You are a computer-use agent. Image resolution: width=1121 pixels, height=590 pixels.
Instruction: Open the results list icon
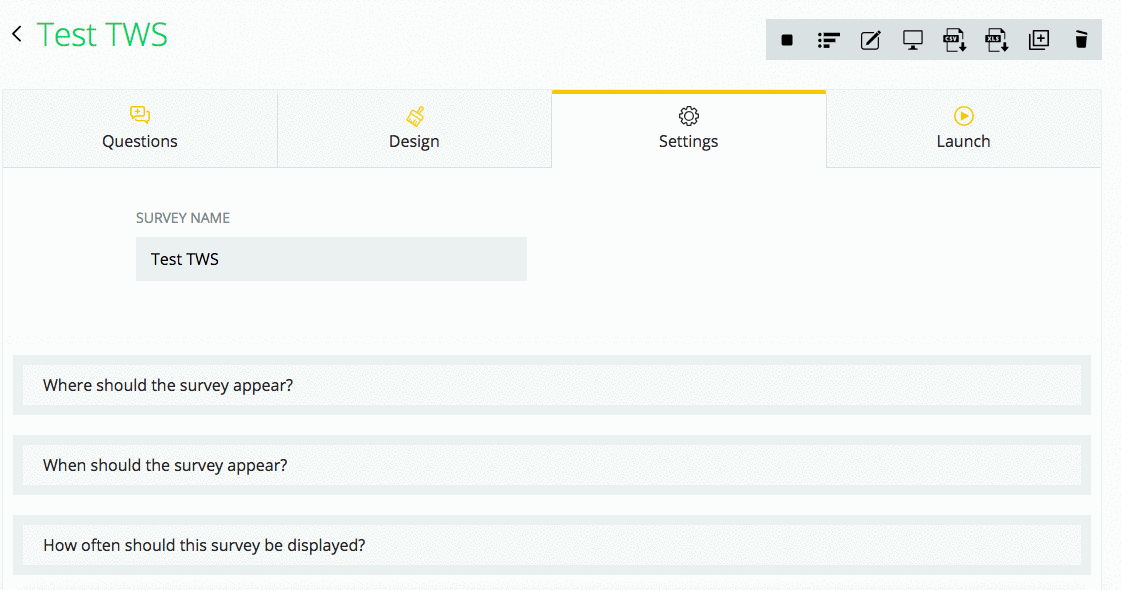(828, 40)
